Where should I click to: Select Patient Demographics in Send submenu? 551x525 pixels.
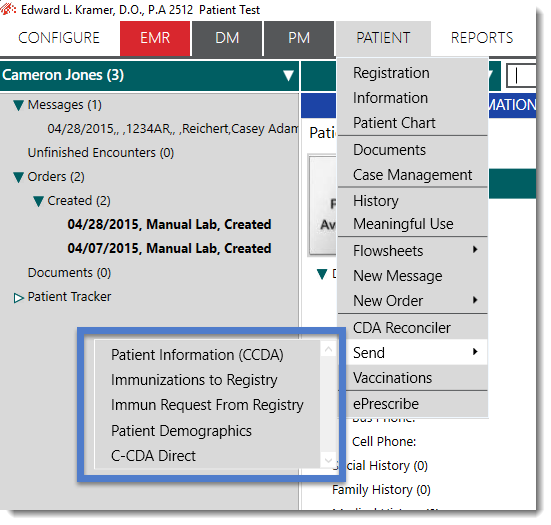pyautogui.click(x=207, y=431)
